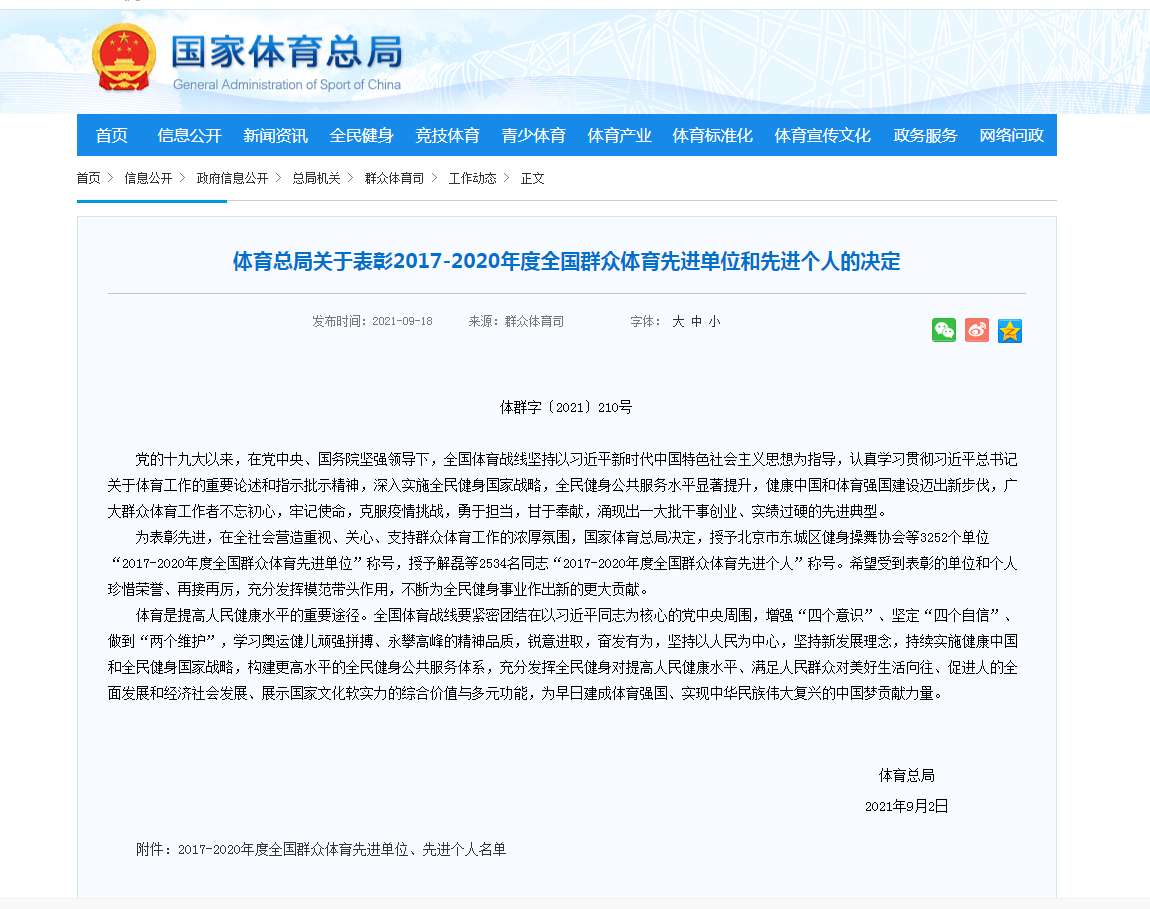Click 'General Administration of Sport of China' text
The image size is (1150, 909).
coord(287,84)
